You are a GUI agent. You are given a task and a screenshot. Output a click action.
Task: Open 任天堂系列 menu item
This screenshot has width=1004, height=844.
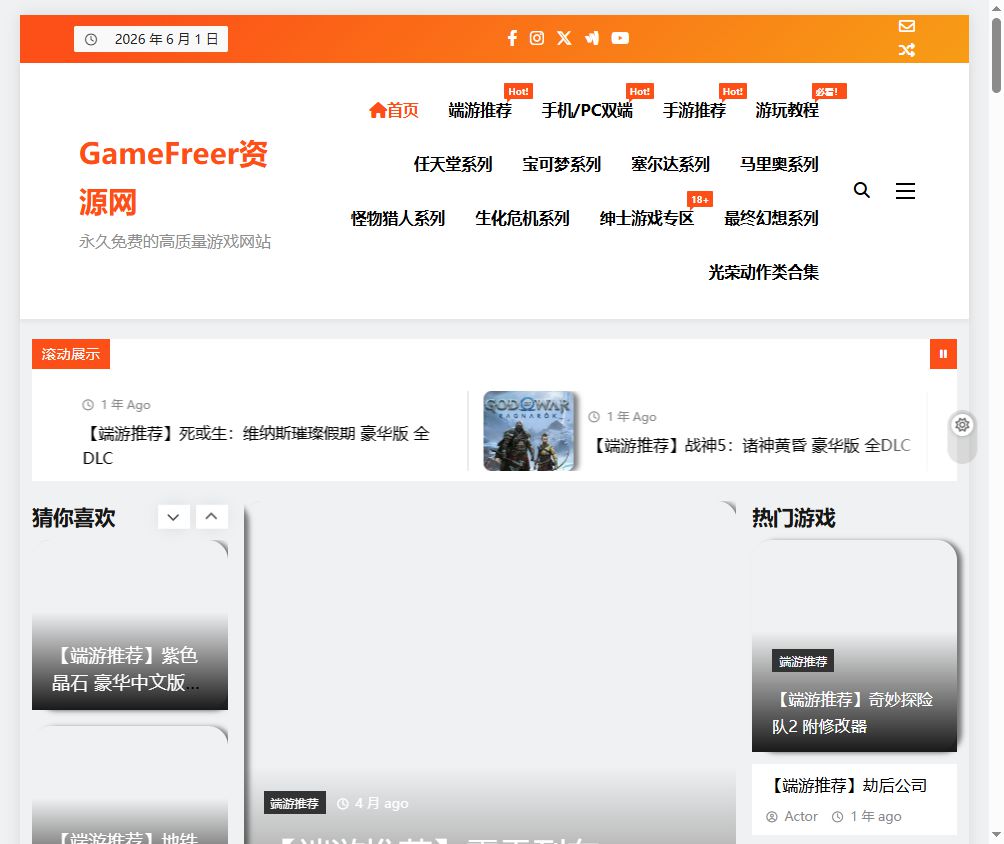(x=453, y=165)
